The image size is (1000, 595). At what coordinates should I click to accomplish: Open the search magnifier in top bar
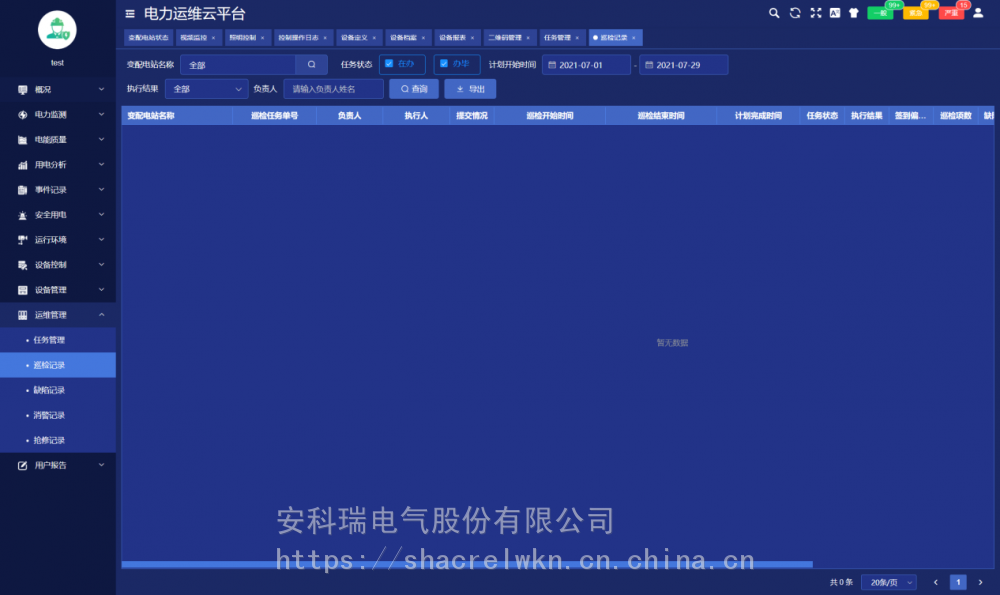[x=774, y=13]
